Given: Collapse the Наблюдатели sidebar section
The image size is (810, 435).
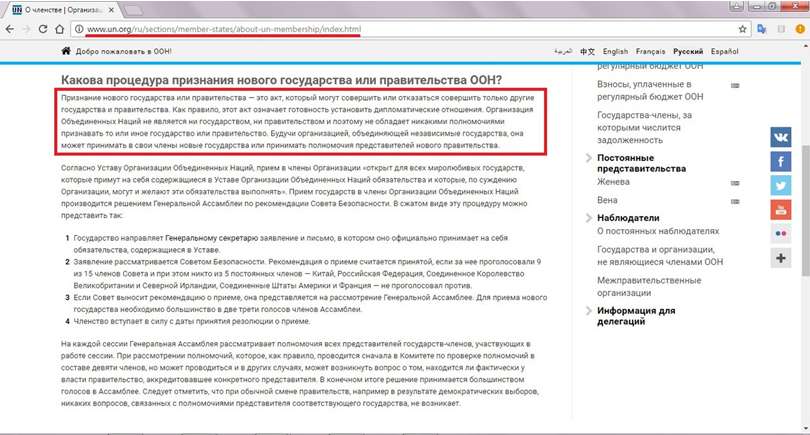Looking at the screenshot, I should coord(589,216).
